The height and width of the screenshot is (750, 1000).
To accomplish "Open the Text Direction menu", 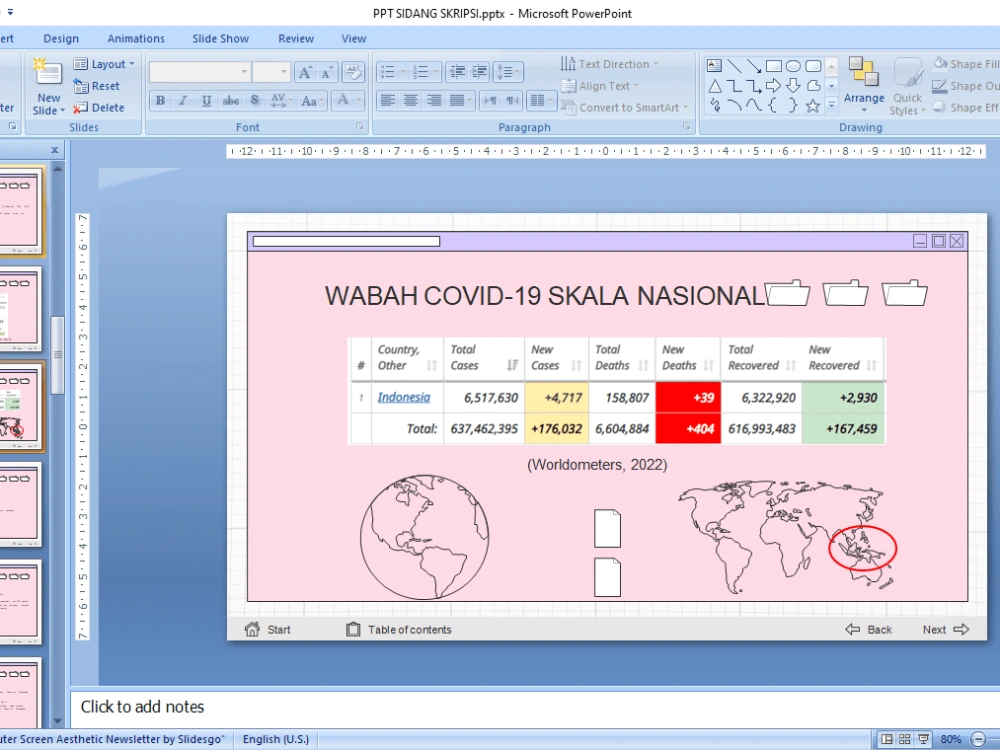I will [x=610, y=64].
